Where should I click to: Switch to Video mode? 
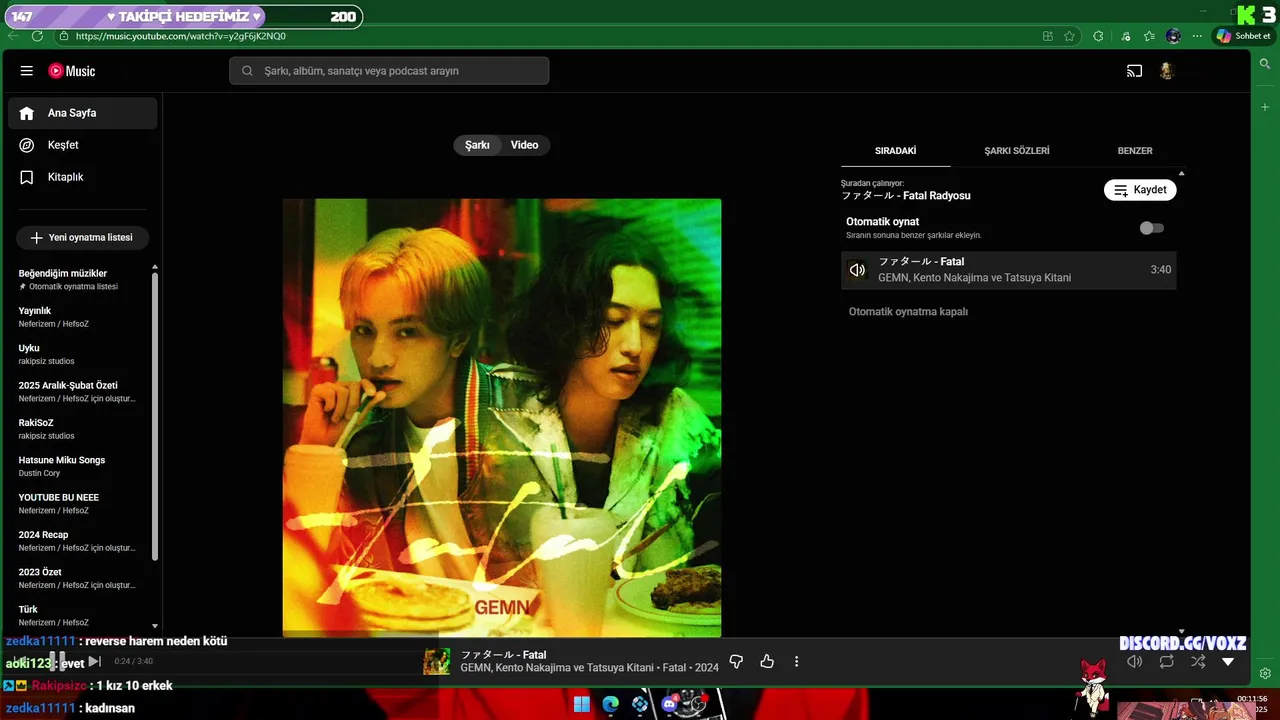tap(525, 145)
